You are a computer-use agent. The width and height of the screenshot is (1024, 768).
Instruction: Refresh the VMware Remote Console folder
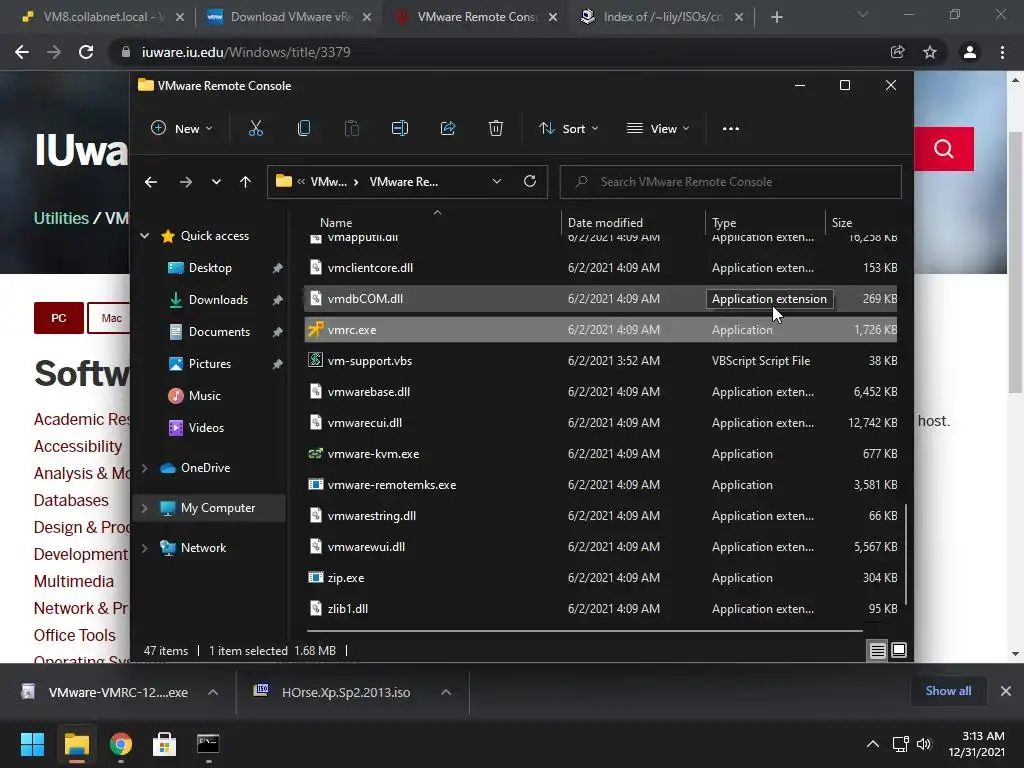530,182
